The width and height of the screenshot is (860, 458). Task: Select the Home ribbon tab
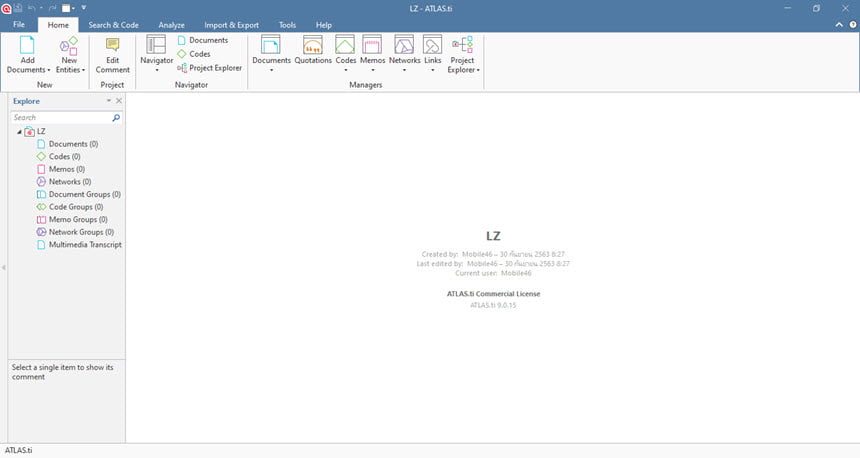point(58,25)
